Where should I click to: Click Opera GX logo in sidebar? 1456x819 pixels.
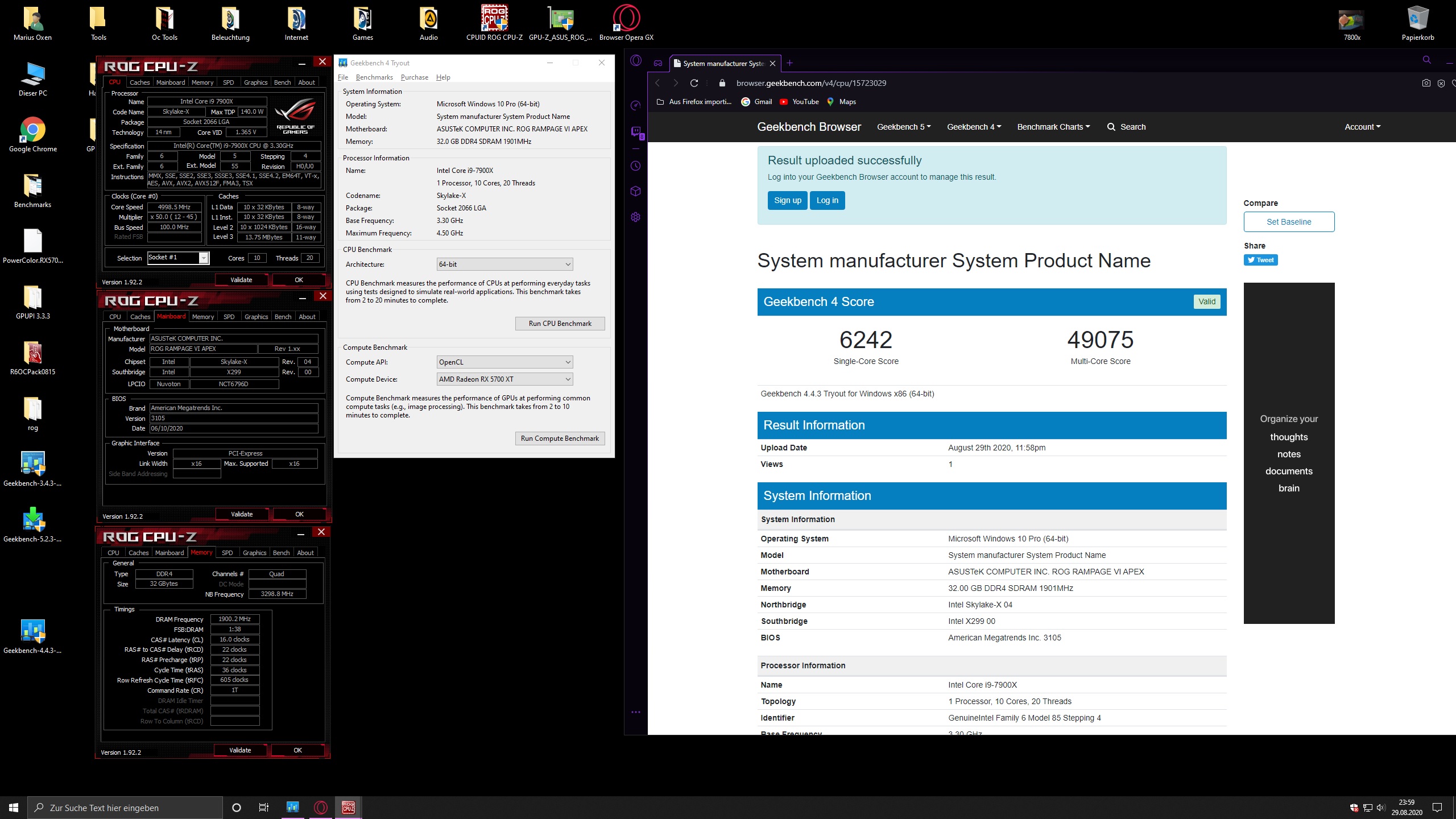point(636,61)
